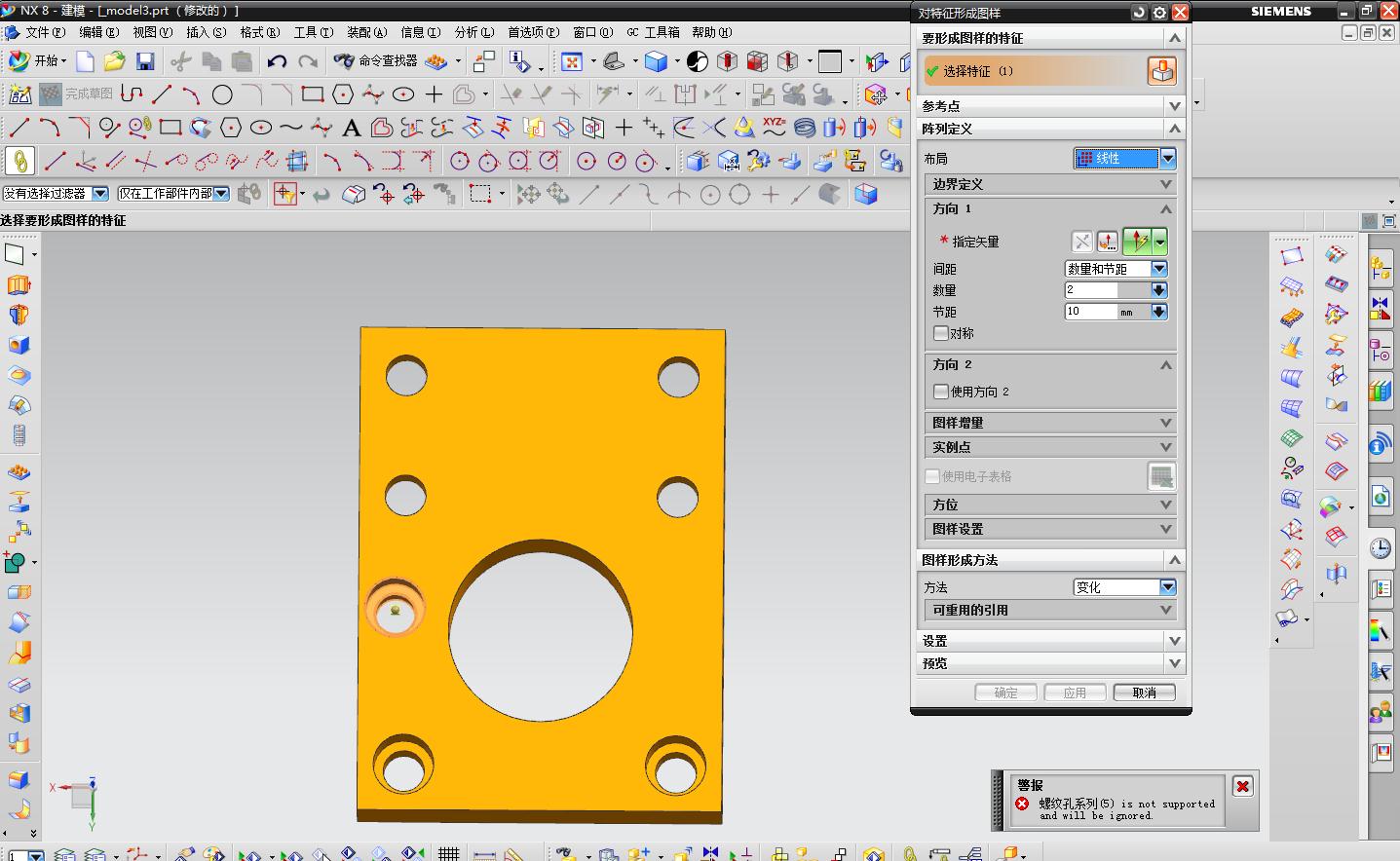Open the Internet Explorer resource tab
The width and height of the screenshot is (1400, 861).
point(1381,496)
